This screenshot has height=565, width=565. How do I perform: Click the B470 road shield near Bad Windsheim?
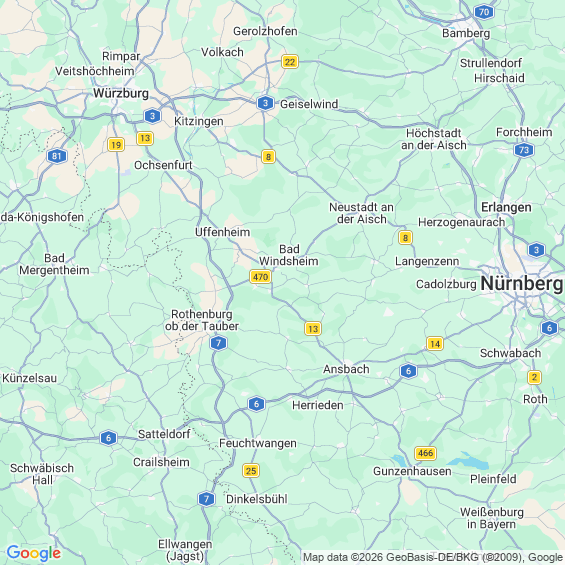coord(260,277)
